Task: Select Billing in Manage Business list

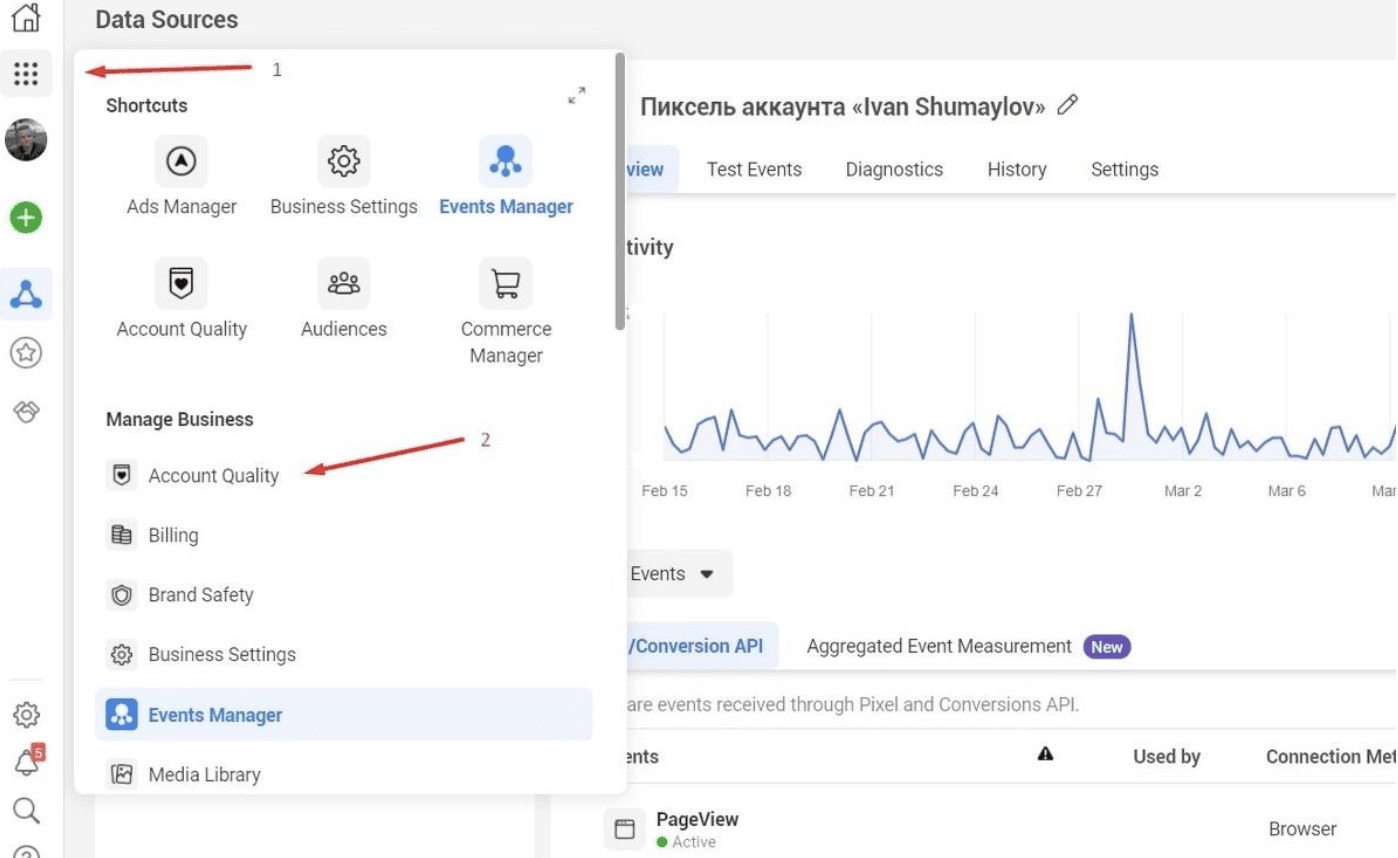Action: tap(344, 535)
